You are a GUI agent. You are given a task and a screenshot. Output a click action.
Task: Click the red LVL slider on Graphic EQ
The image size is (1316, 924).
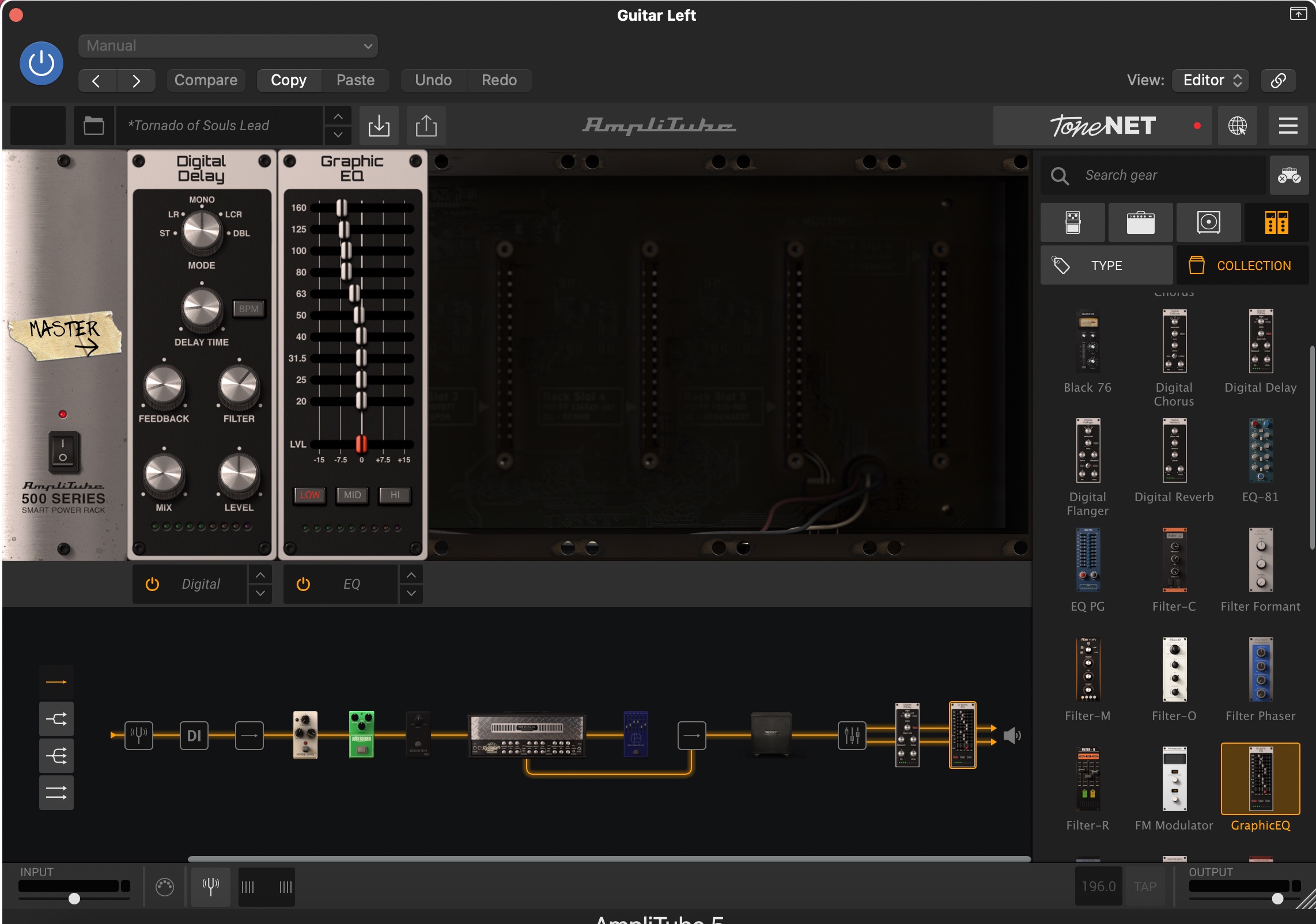[x=361, y=444]
